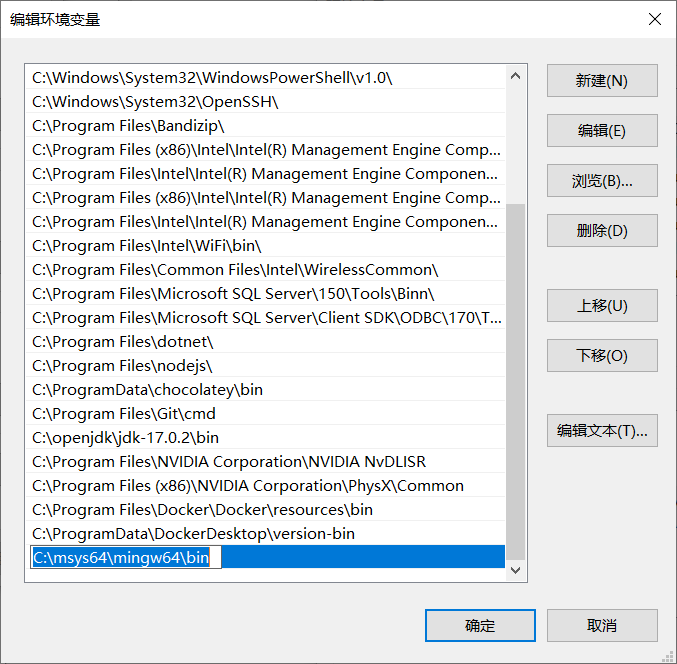Select the C:\ProgramData\DockerDesktop\version-bin entry
677x664 pixels.
(x=265, y=534)
